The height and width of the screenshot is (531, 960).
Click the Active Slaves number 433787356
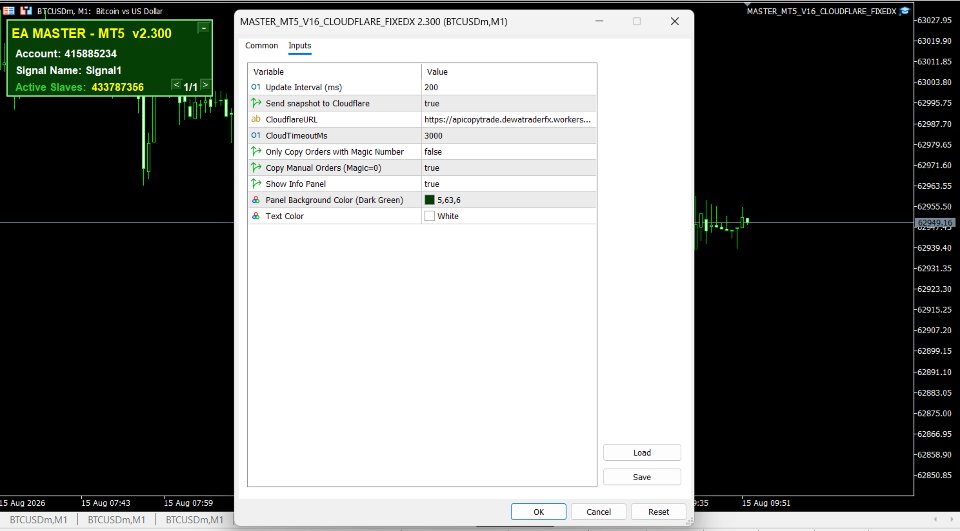pos(118,87)
